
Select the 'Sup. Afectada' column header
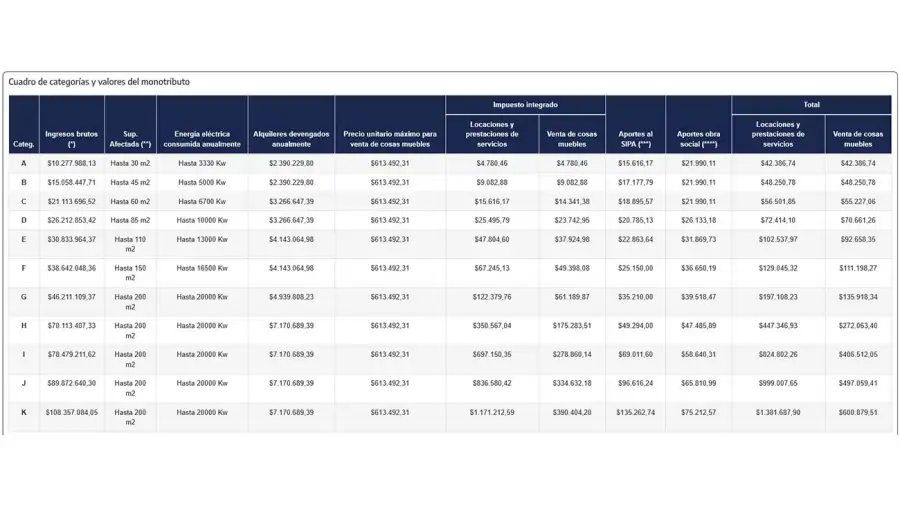pos(130,138)
